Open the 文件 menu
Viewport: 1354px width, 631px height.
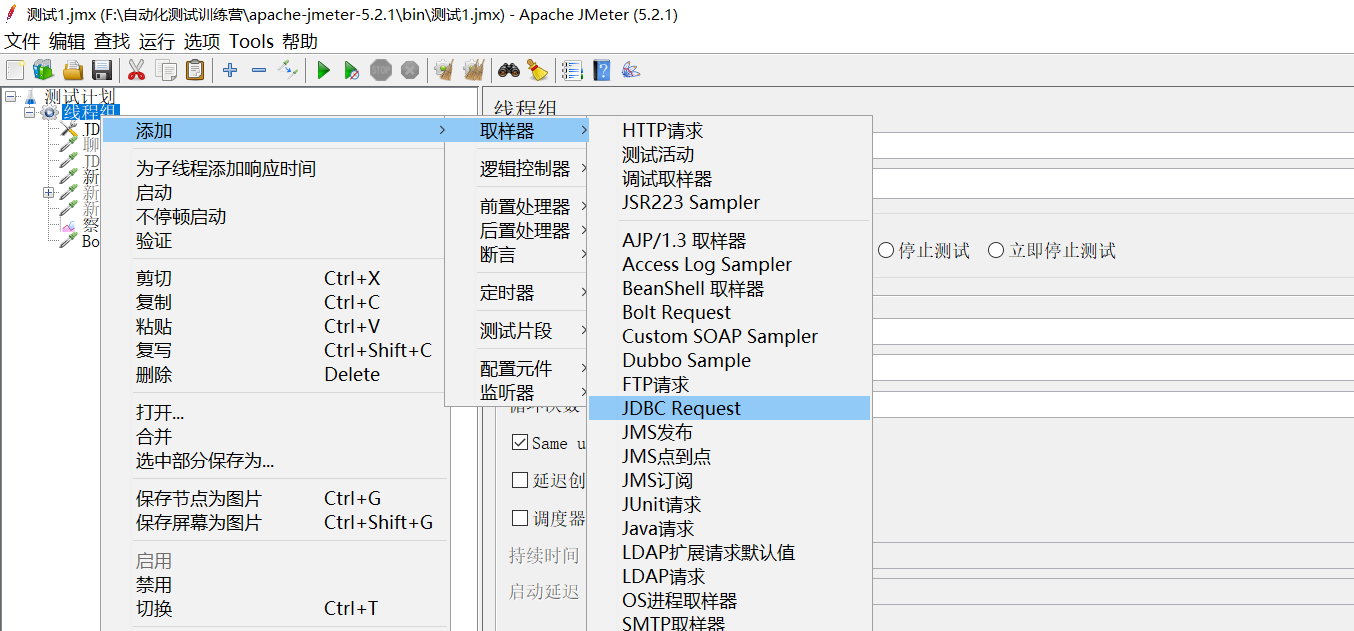[x=22, y=41]
